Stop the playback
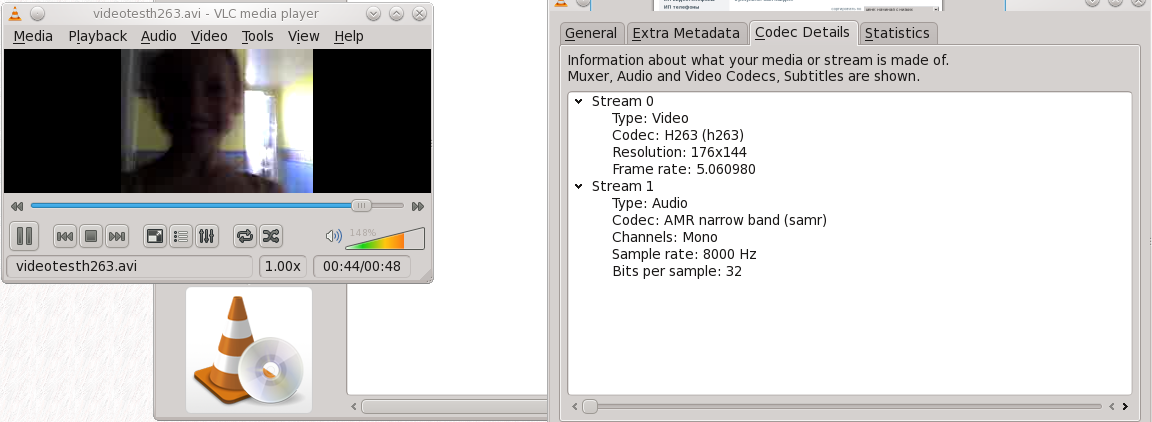This screenshot has height=422, width=1152. pos(90,236)
